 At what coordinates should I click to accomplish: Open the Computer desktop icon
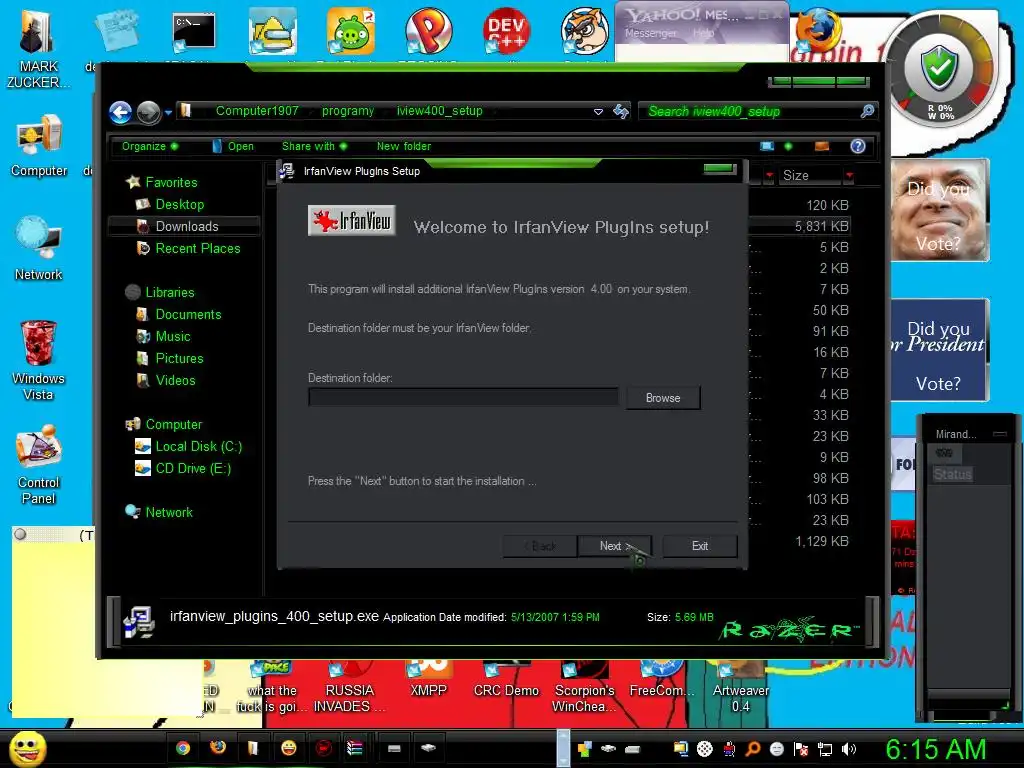(x=39, y=146)
